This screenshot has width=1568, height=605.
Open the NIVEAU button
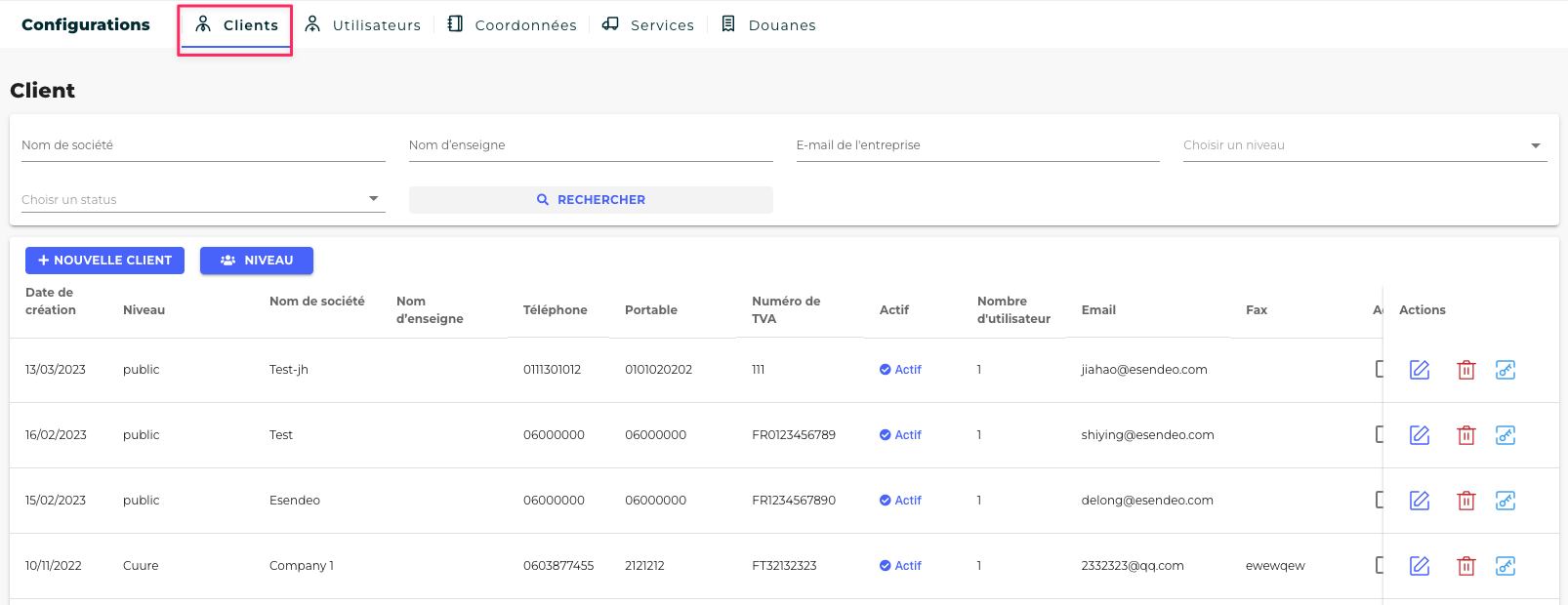pos(257,261)
